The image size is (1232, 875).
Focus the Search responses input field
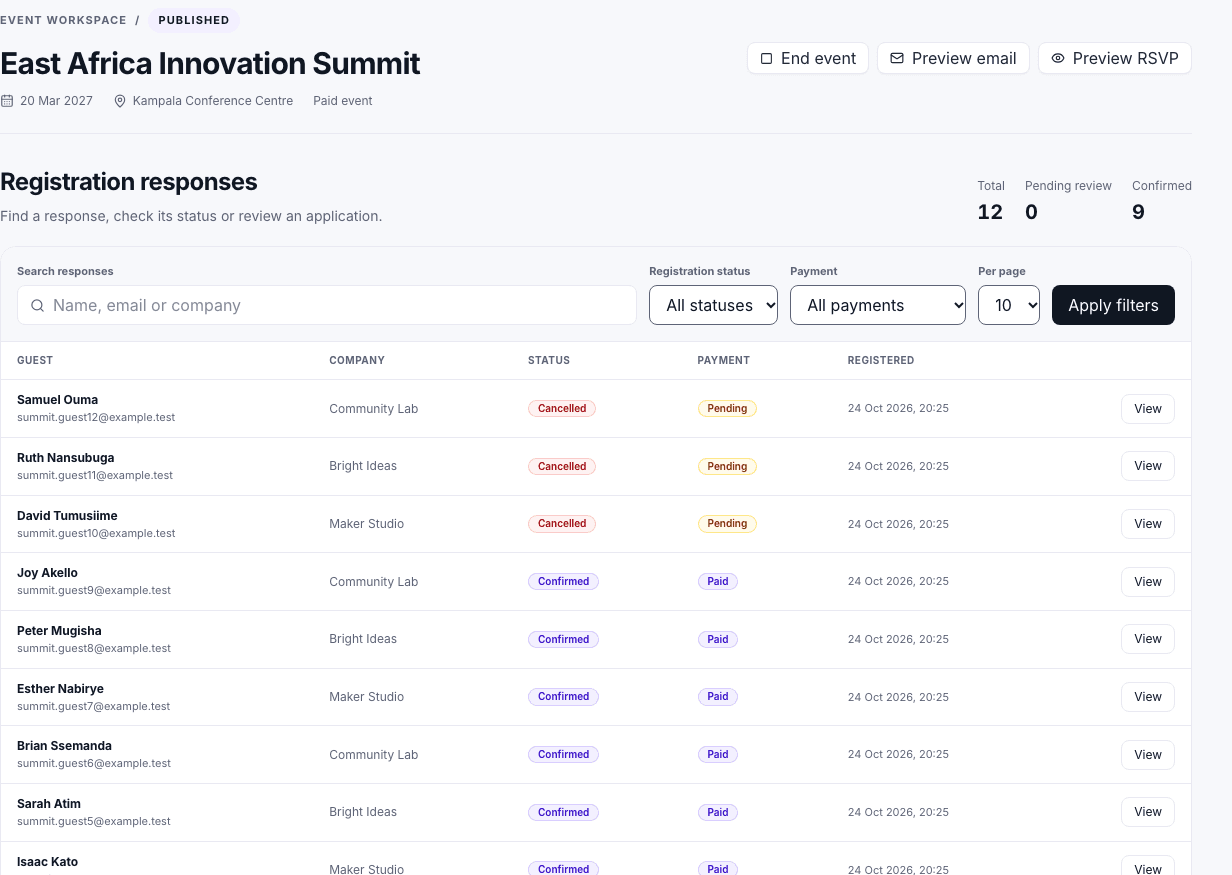327,305
